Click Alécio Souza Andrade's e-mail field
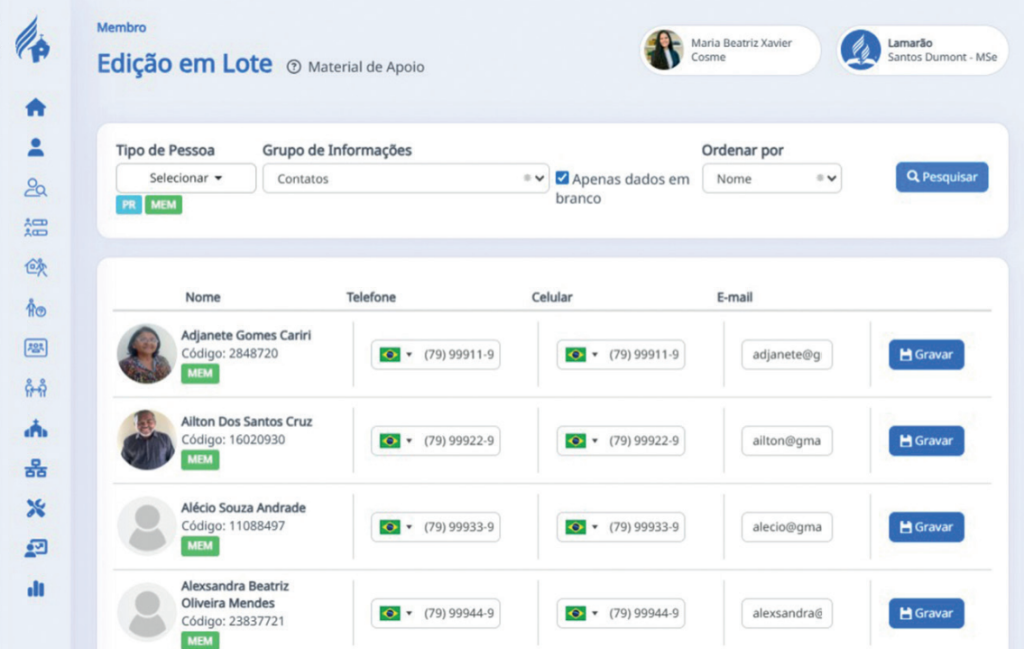The height and width of the screenshot is (649, 1024). click(x=787, y=527)
